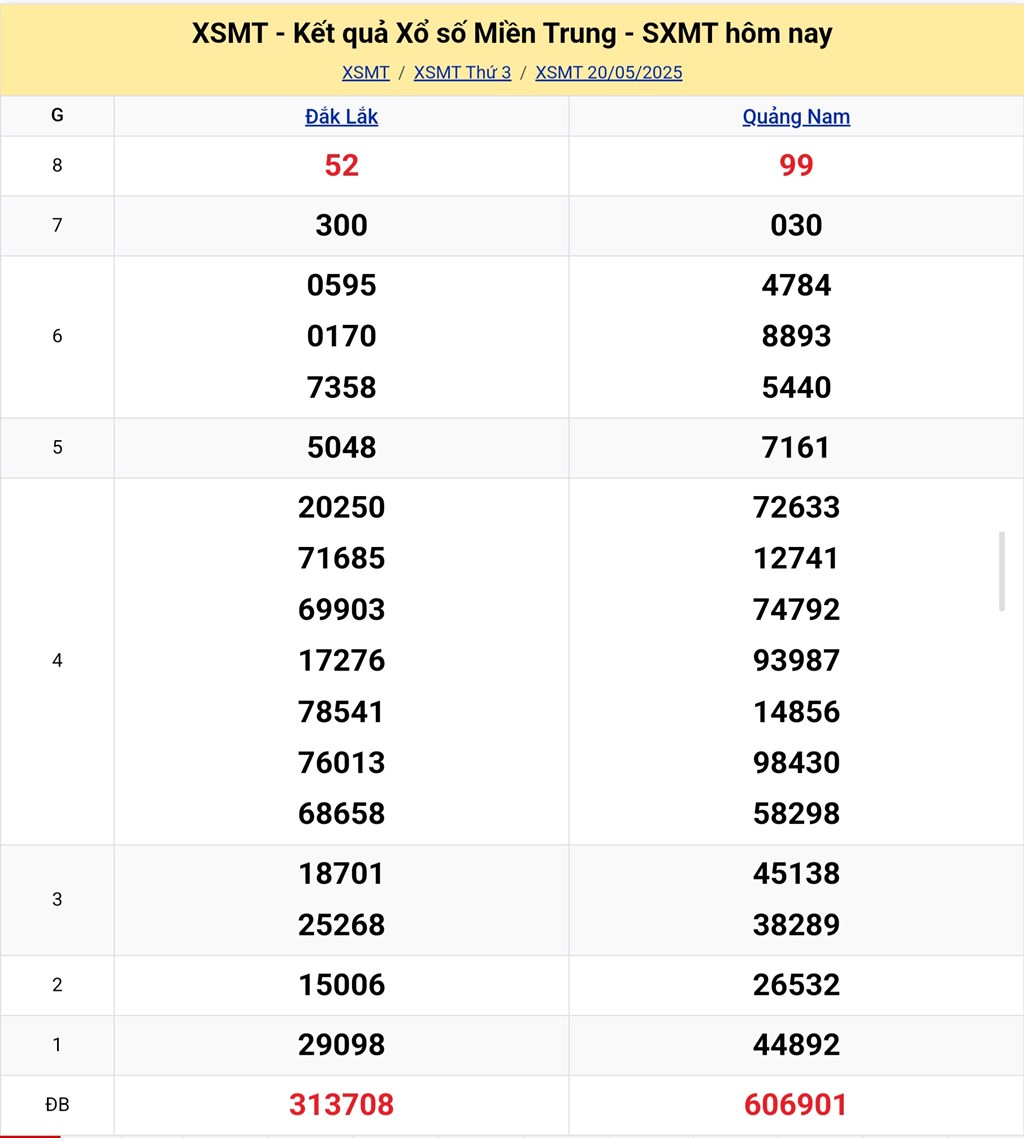
Task: Click the Quảng Nam province header link
Action: click(x=796, y=117)
